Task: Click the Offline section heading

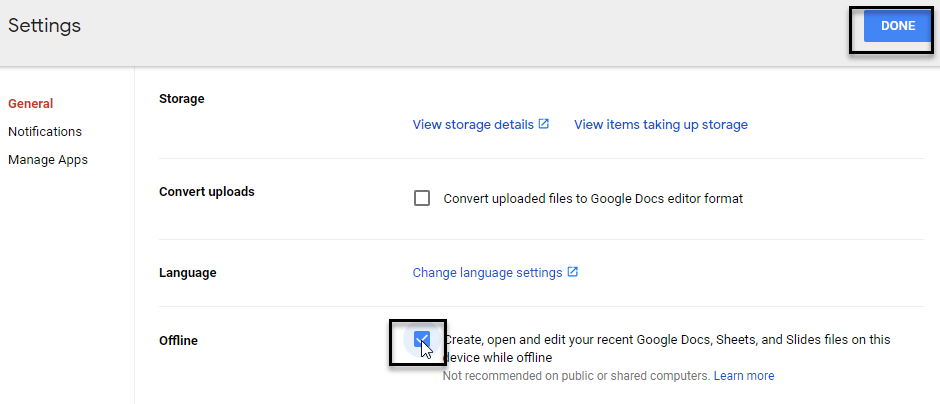Action: click(178, 340)
